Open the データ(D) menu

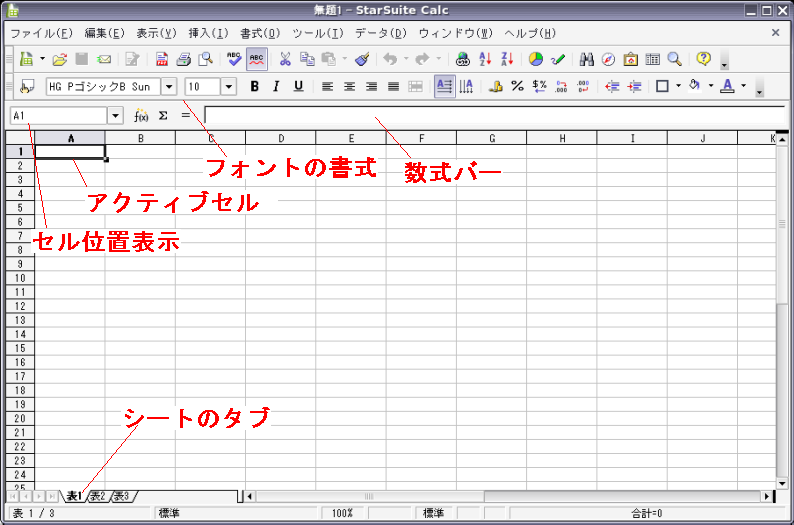(381, 33)
